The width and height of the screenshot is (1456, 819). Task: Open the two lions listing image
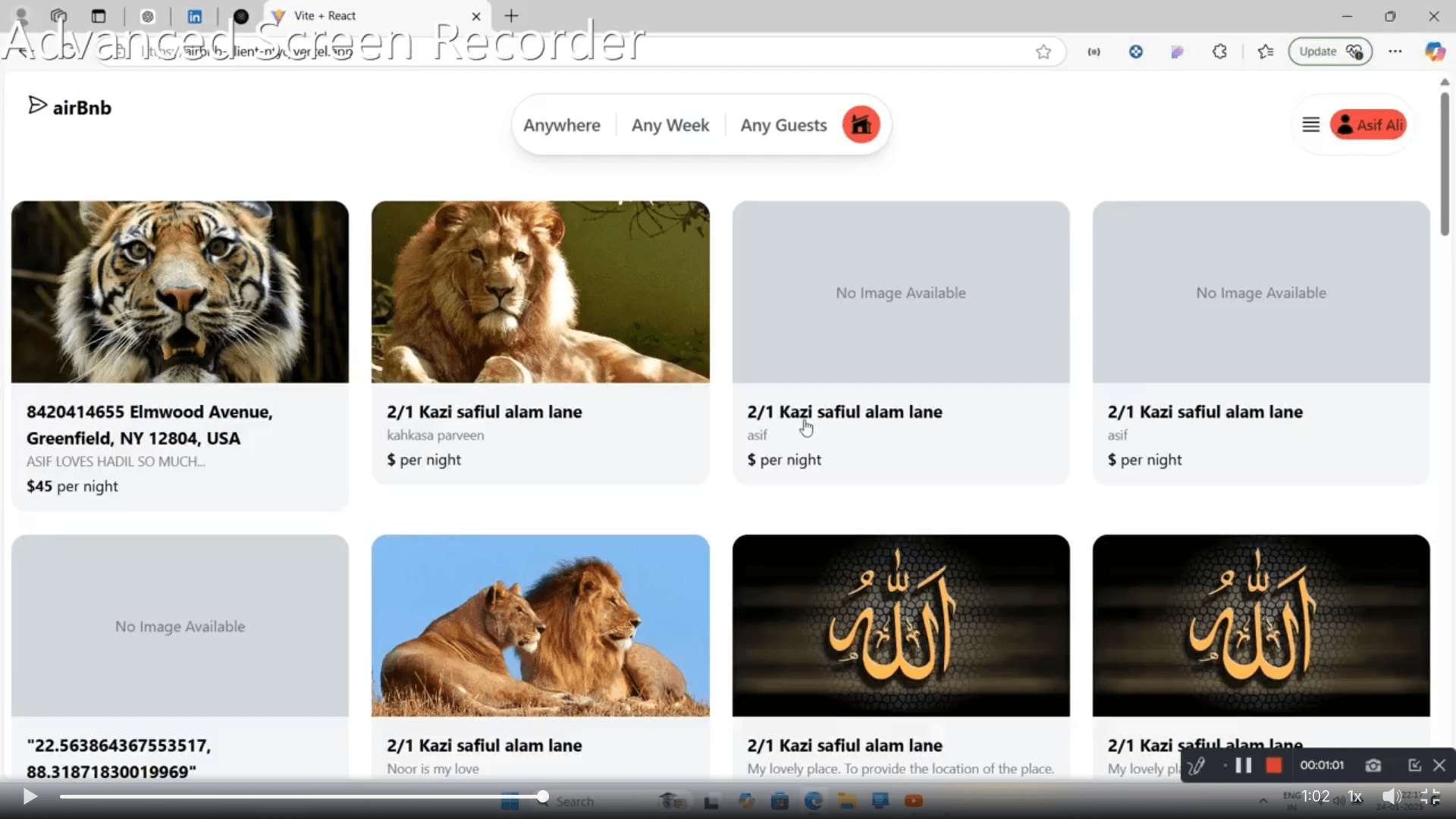(541, 626)
